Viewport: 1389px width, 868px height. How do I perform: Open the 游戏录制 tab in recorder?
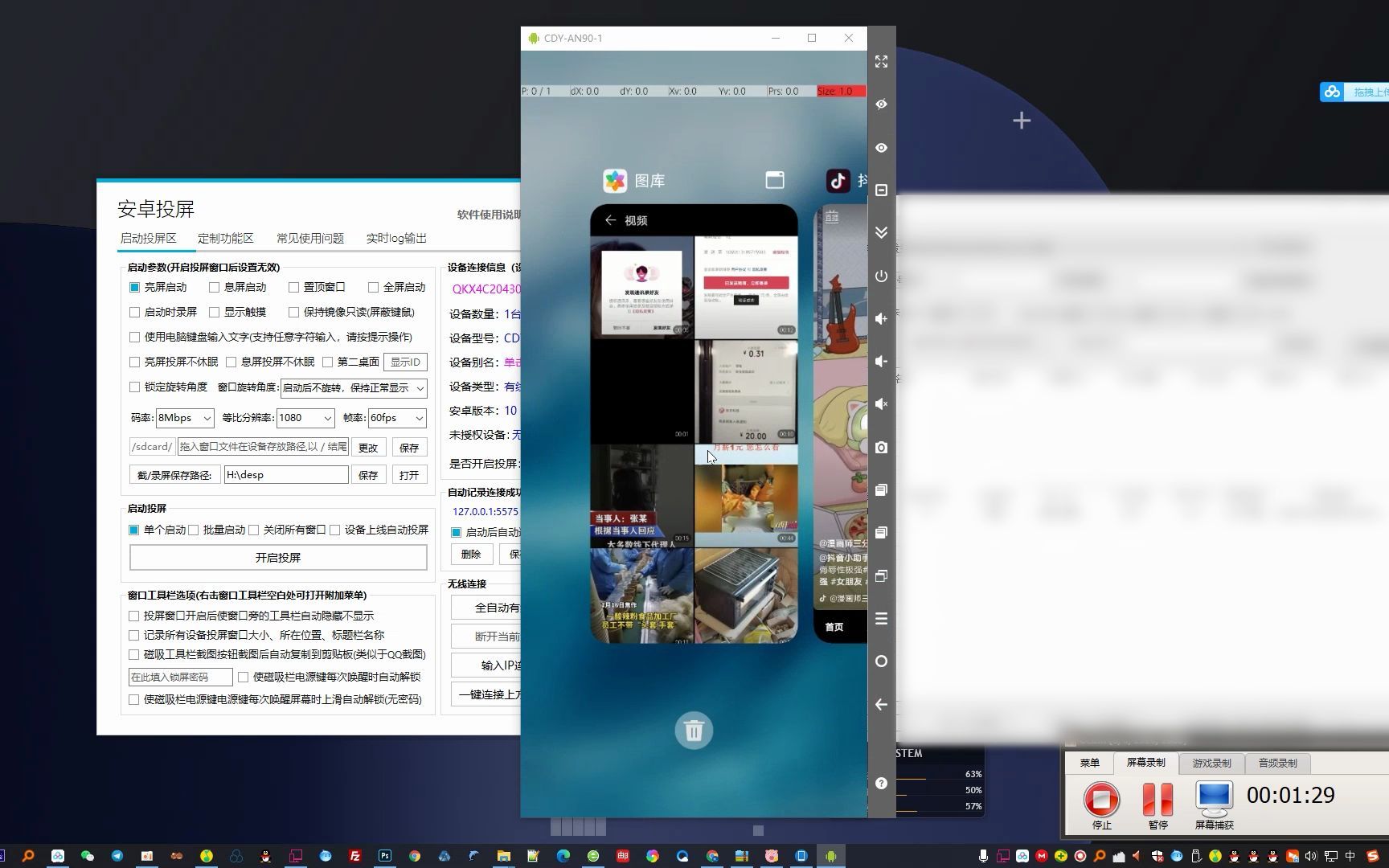tap(1211, 764)
